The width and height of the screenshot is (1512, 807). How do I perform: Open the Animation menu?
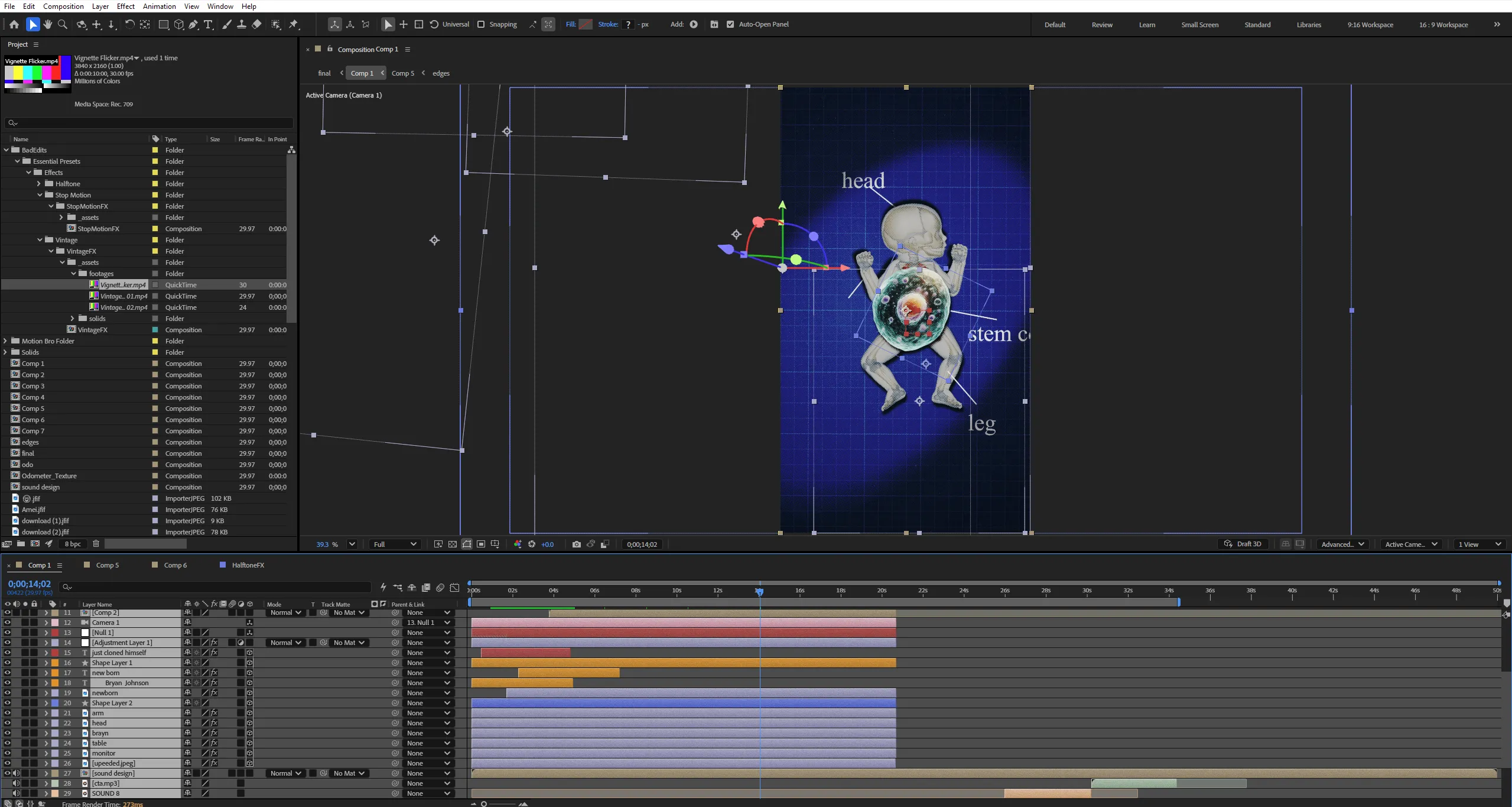(160, 7)
